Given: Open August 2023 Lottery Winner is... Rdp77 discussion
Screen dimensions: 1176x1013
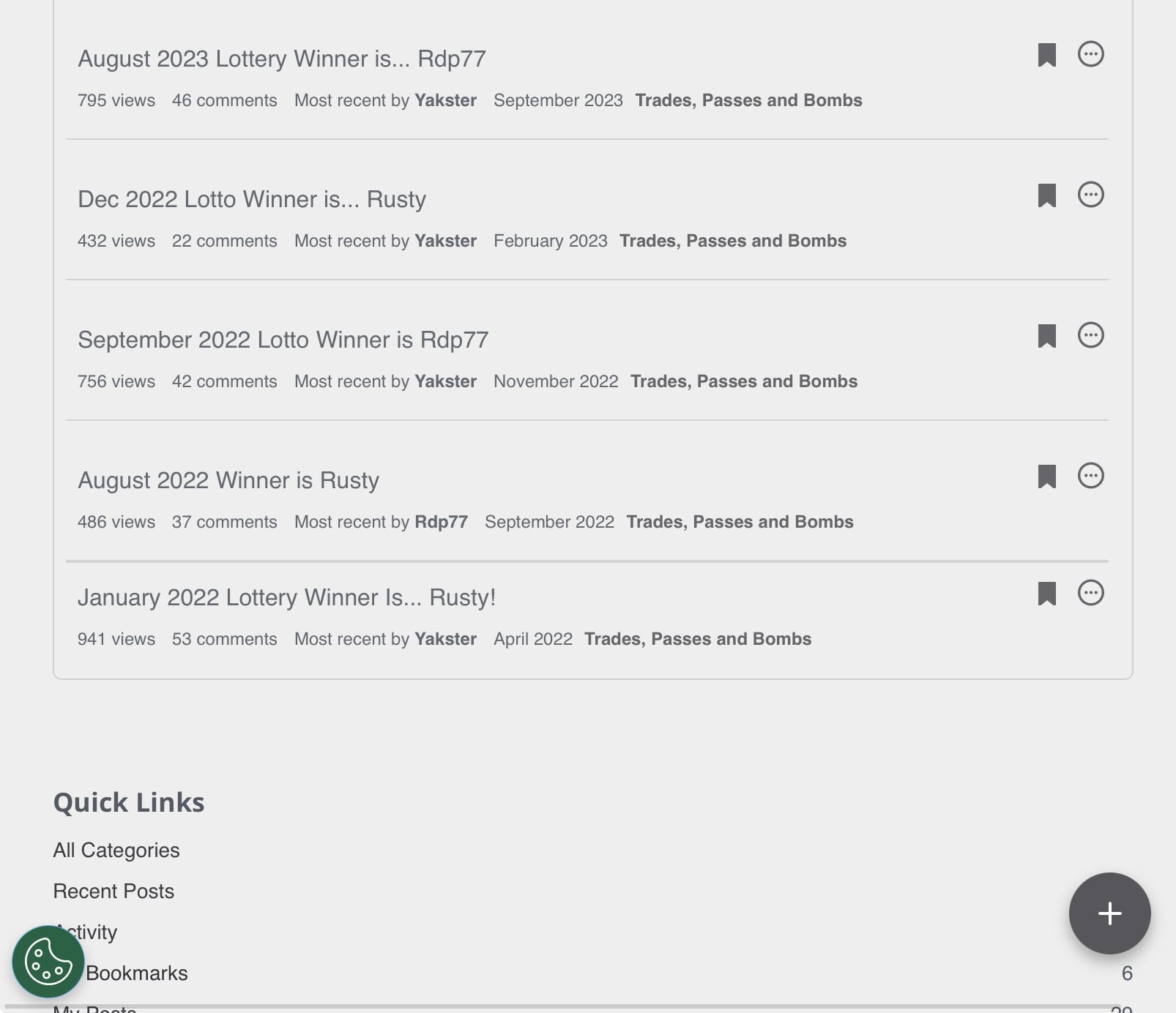Looking at the screenshot, I should coord(282,59).
